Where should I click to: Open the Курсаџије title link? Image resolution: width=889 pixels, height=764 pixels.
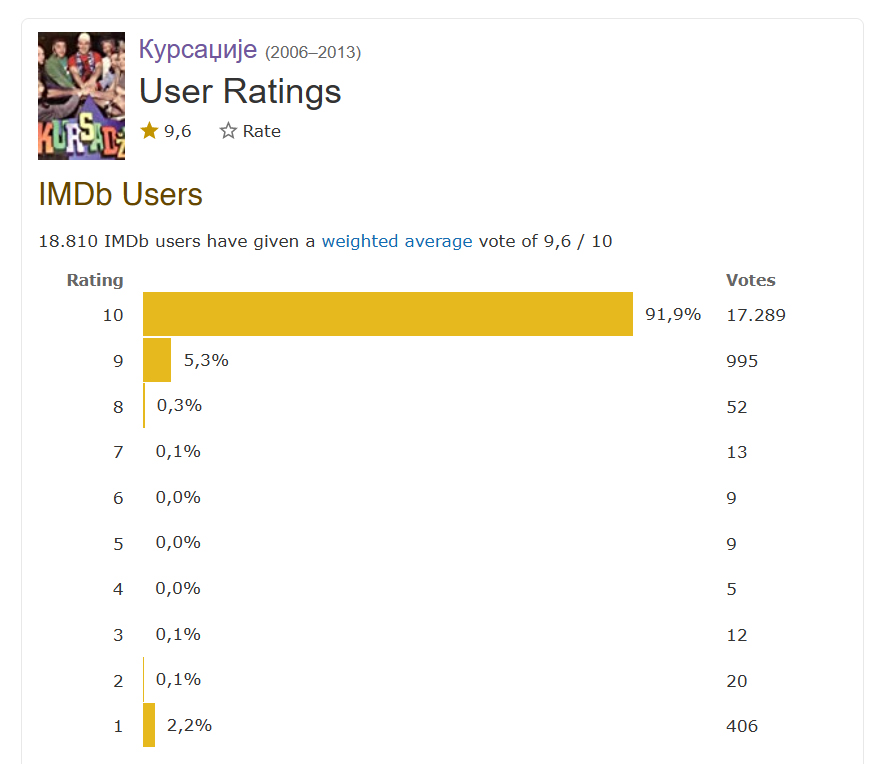(198, 49)
